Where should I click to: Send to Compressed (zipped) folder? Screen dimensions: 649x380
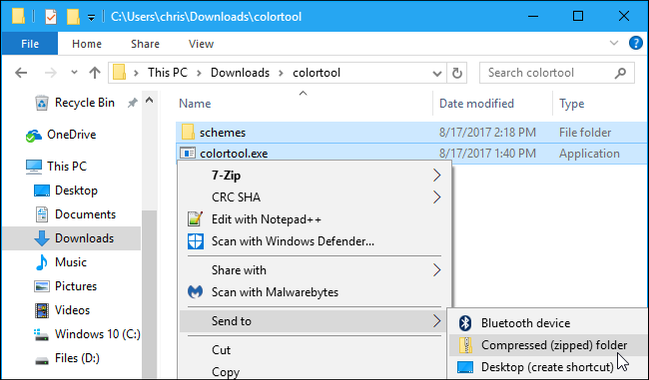coord(548,345)
